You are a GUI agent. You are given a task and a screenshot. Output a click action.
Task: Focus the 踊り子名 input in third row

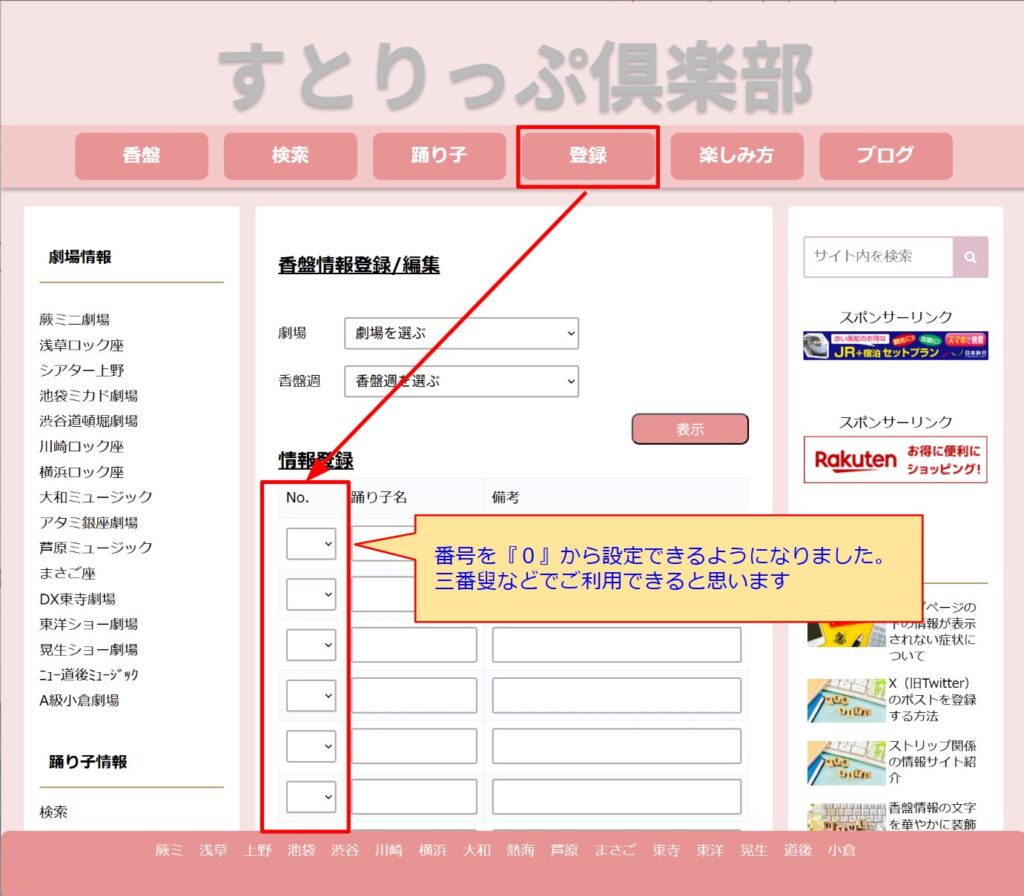414,645
